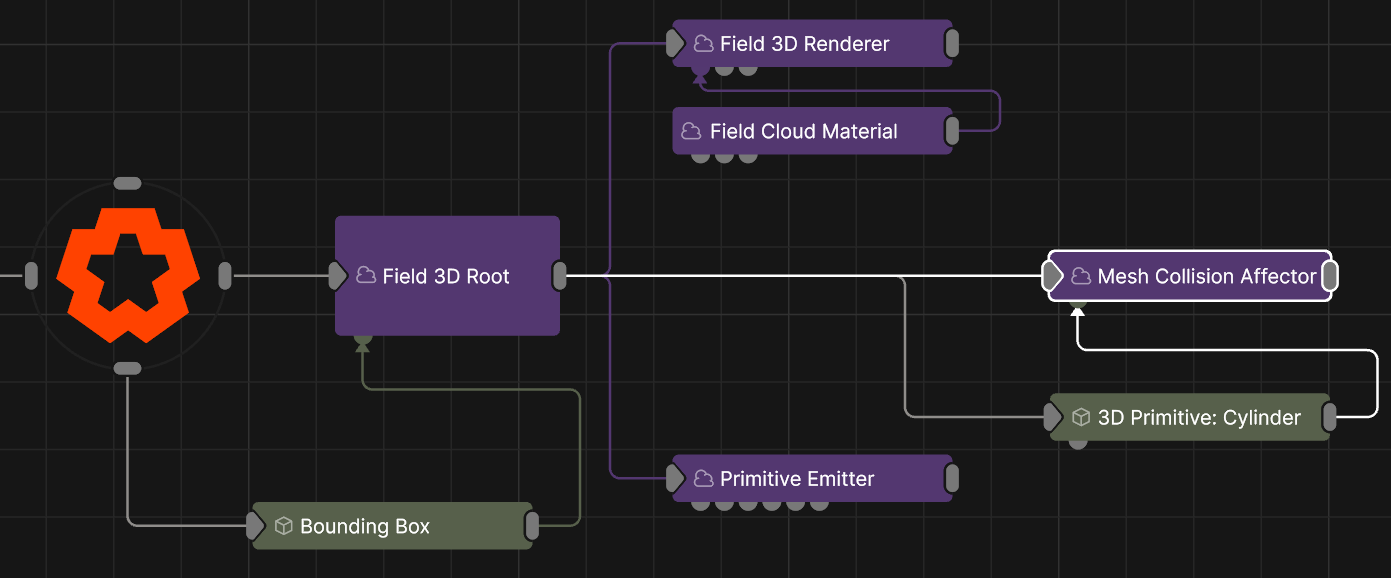Viewport: 1391px width, 578px height.
Task: Click output port of Bounding Box node
Action: [532, 525]
